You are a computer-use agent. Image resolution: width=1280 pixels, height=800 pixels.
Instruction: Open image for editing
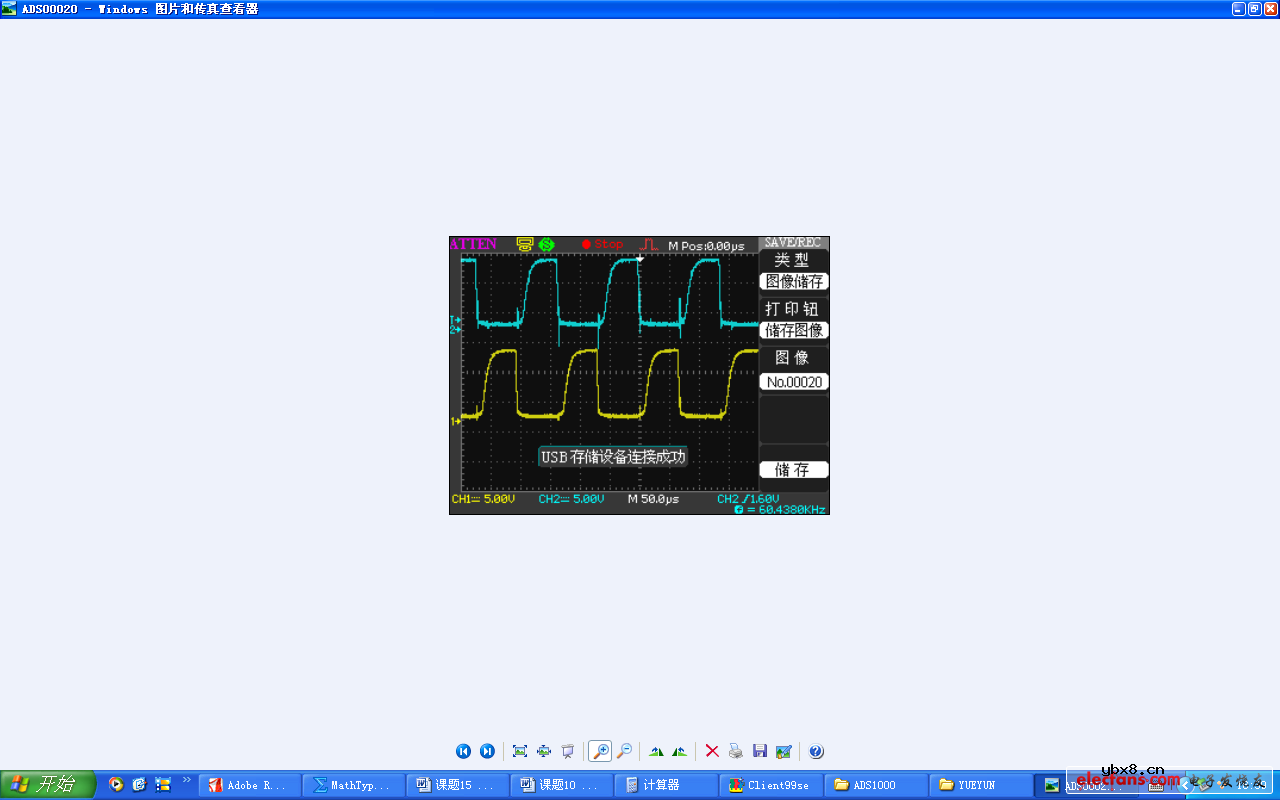[x=784, y=751]
